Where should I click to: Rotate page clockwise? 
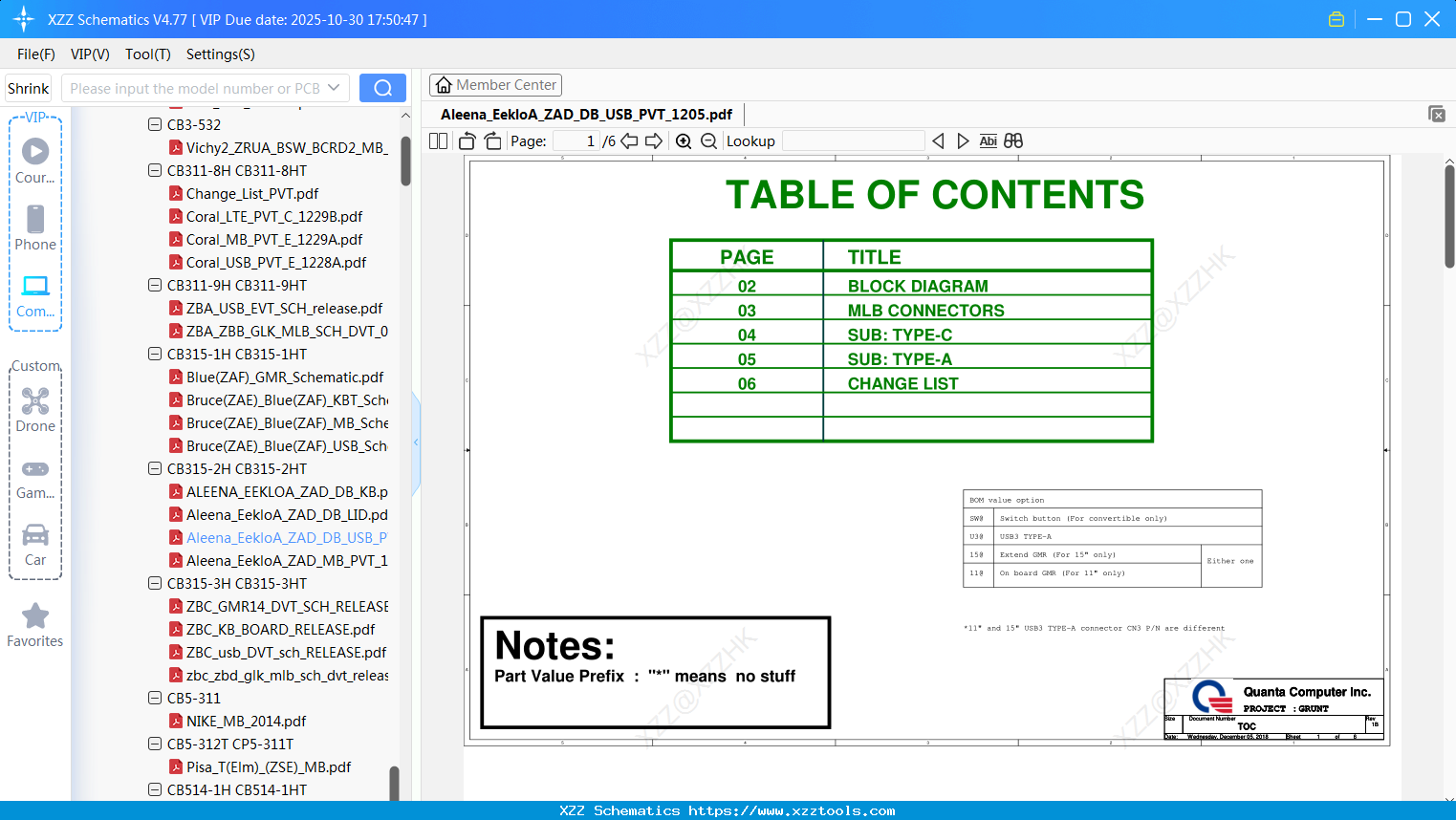point(492,140)
